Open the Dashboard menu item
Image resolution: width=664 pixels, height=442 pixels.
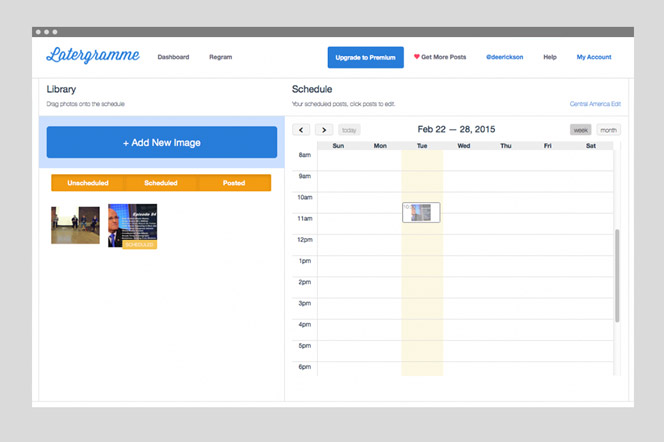tap(173, 57)
